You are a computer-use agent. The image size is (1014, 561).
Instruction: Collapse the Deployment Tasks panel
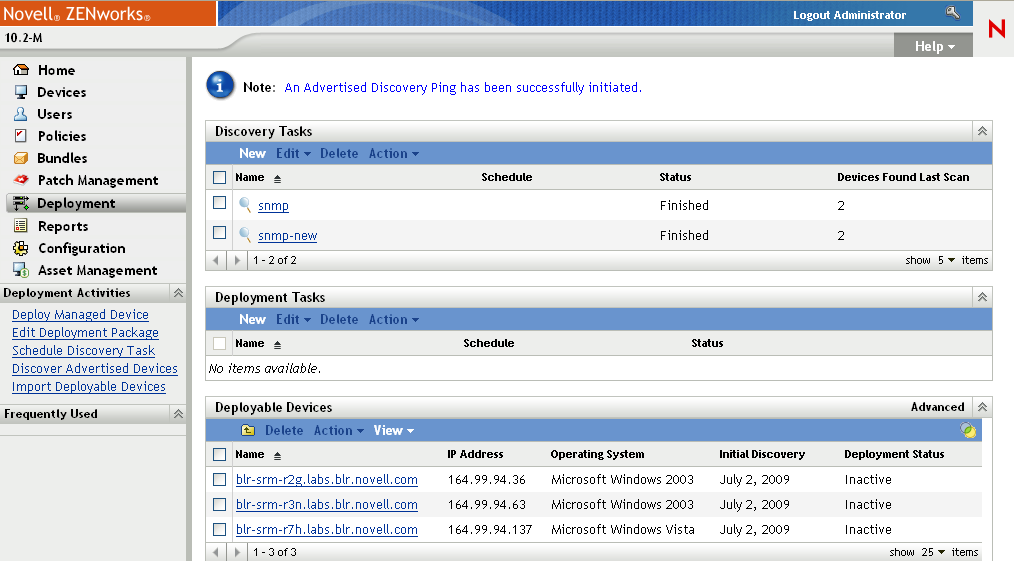[x=982, y=297]
